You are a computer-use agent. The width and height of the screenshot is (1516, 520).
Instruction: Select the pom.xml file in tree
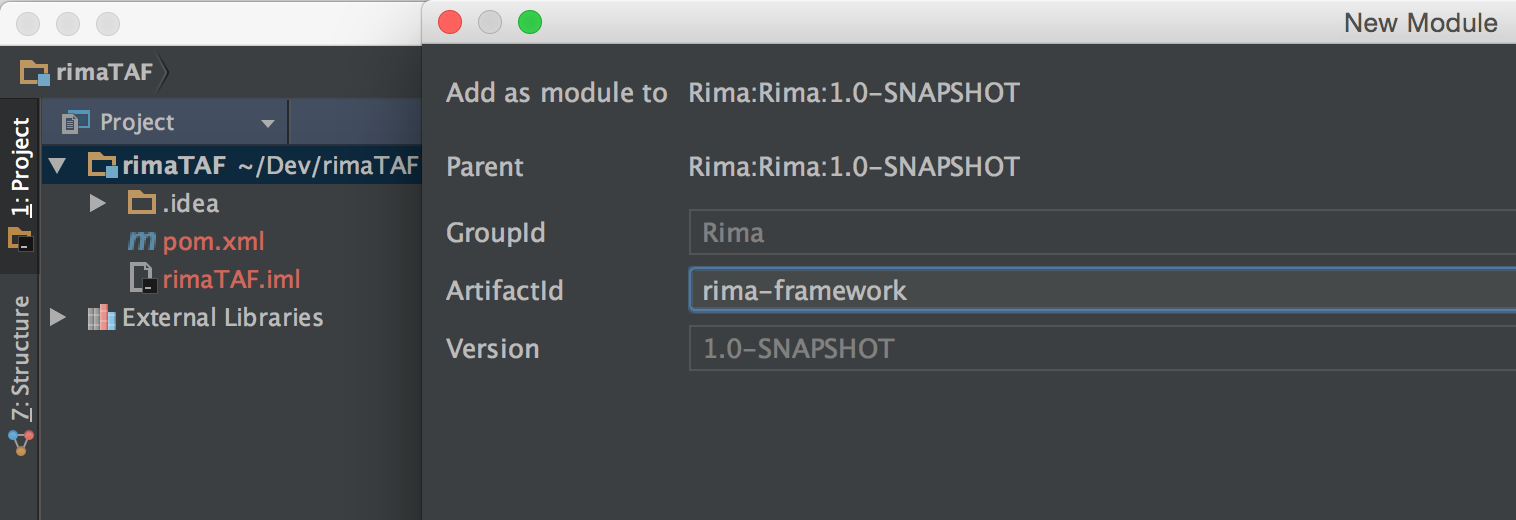(x=213, y=241)
